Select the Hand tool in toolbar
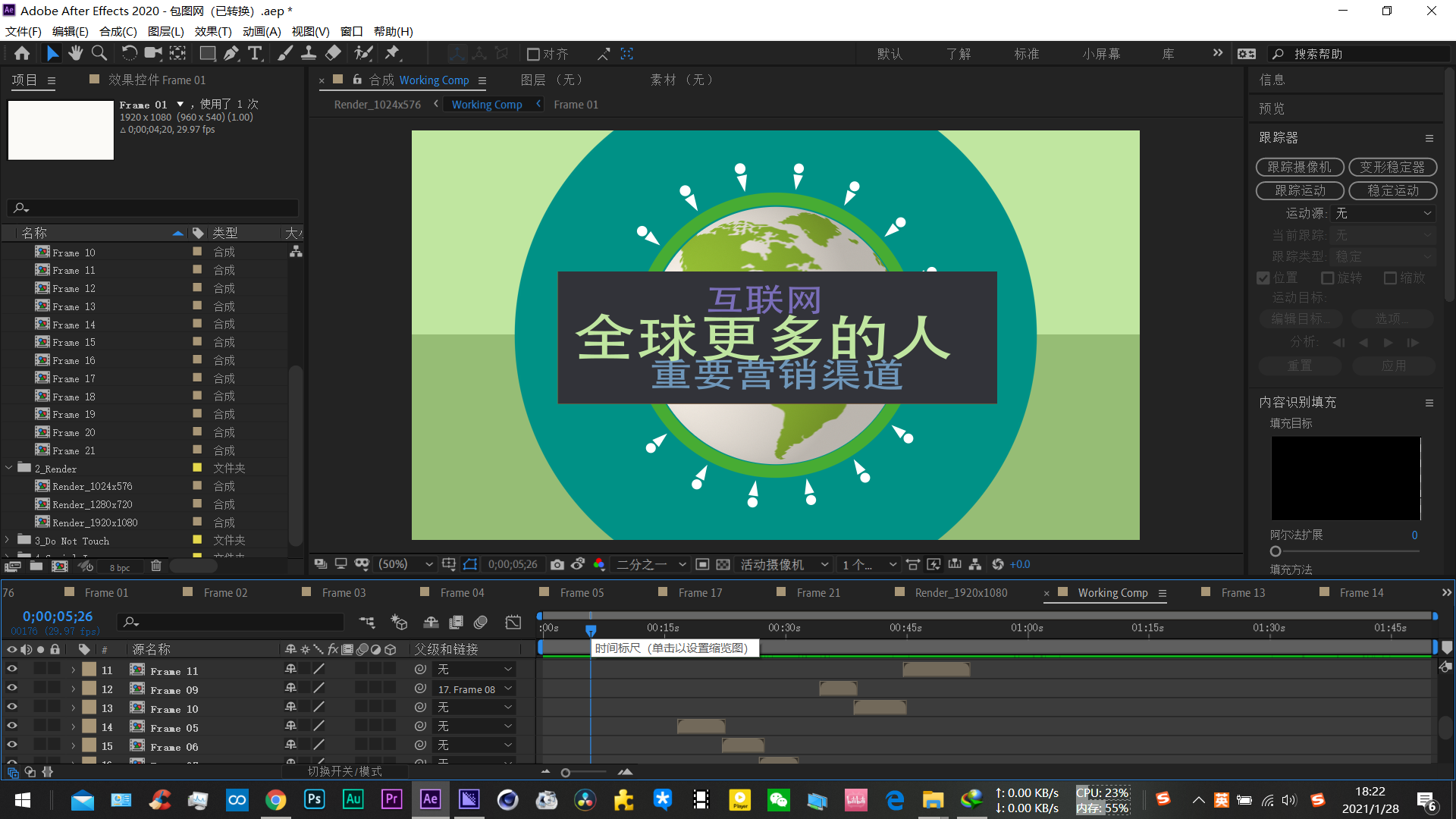1456x819 pixels. [x=75, y=53]
